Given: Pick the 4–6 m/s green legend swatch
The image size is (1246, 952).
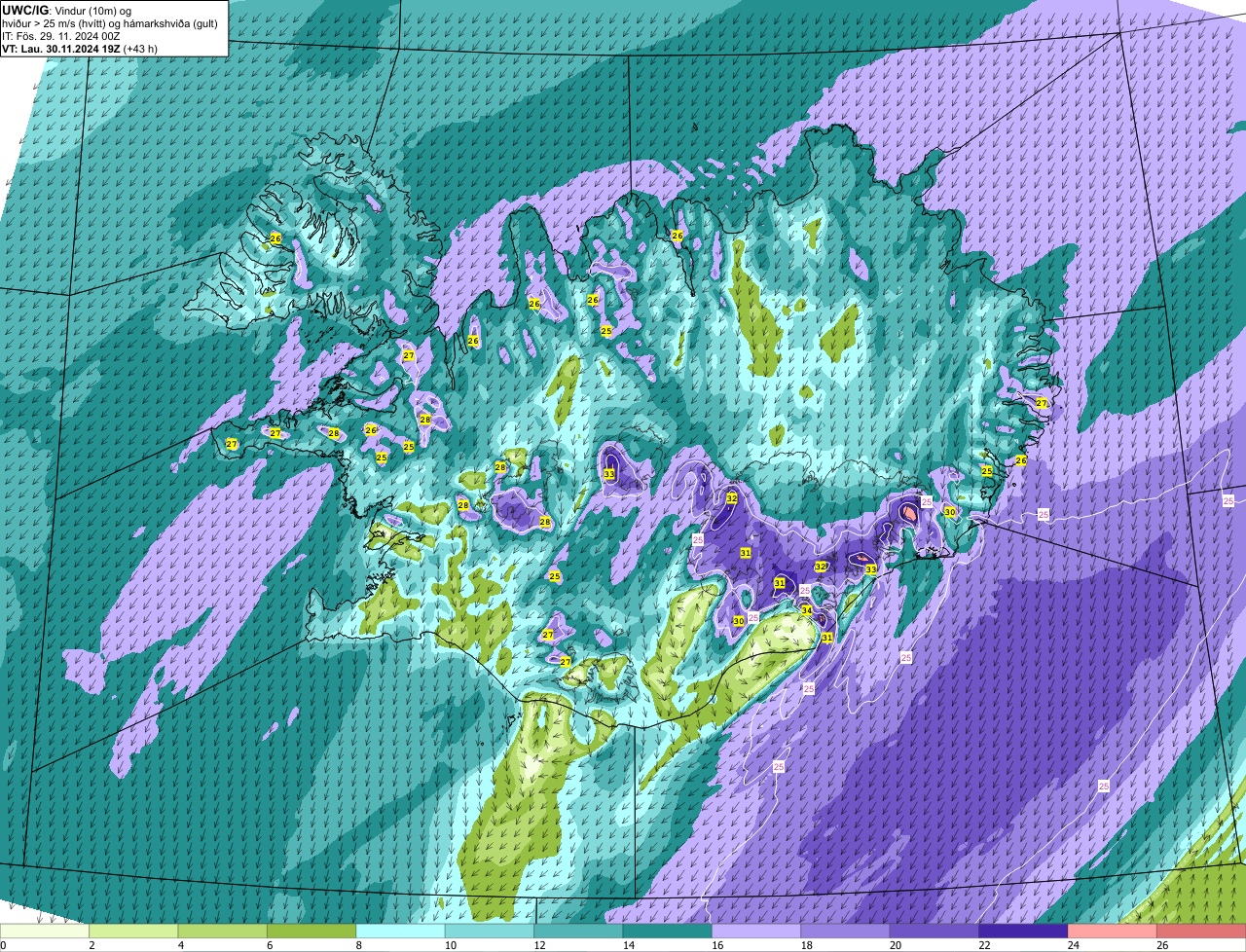Looking at the screenshot, I should click(222, 931).
